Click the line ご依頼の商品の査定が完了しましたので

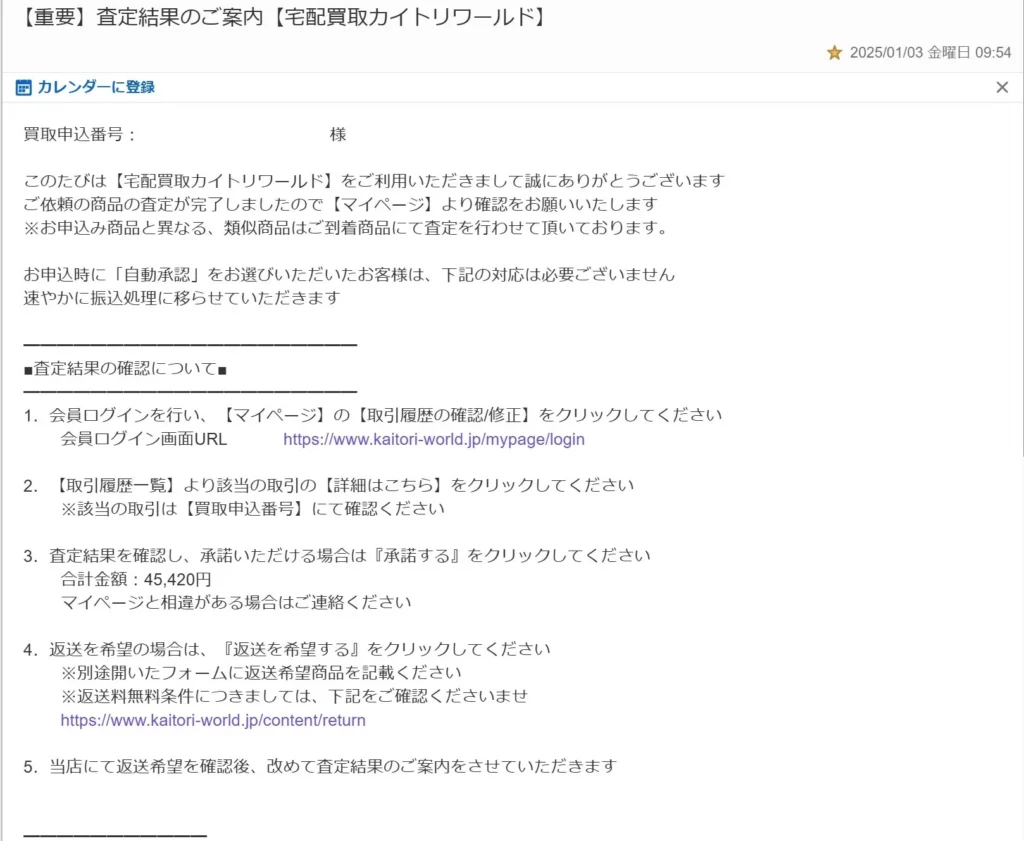[341, 204]
